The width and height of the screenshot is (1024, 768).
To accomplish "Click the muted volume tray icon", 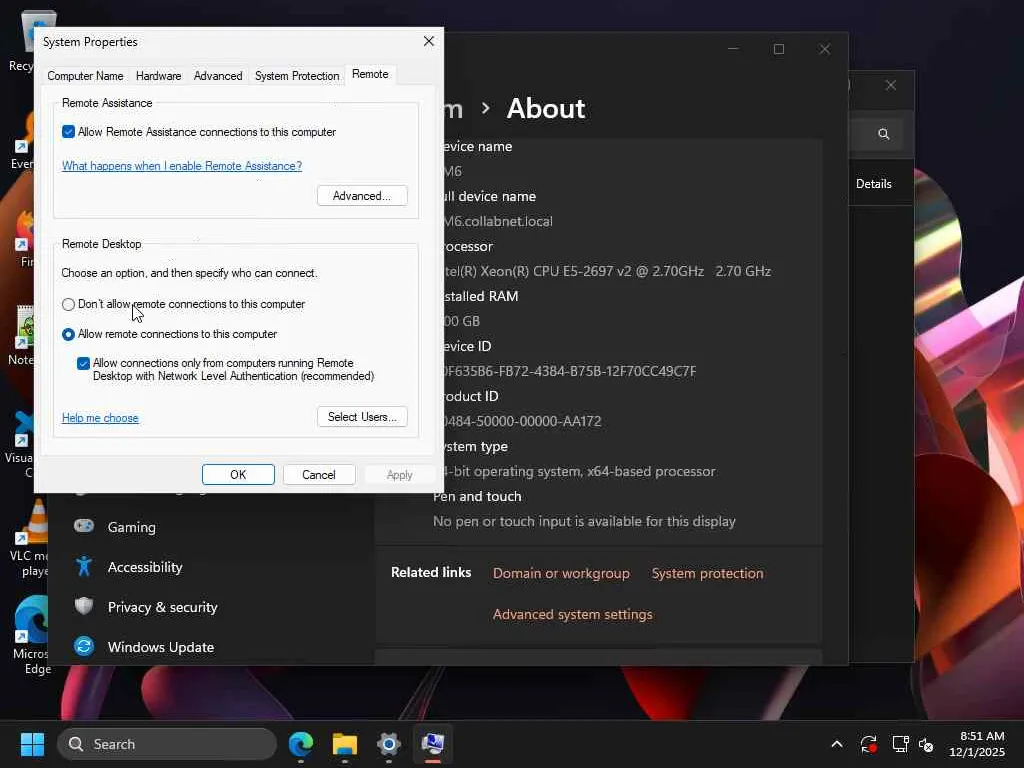I will (926, 744).
